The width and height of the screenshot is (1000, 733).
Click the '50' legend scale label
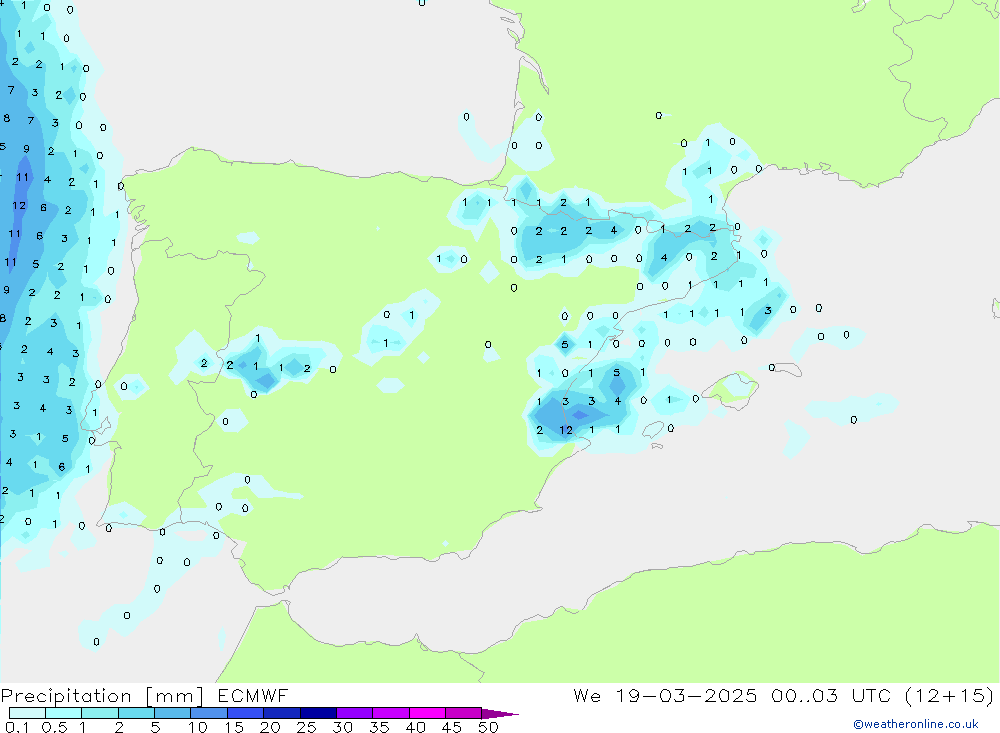(488, 727)
